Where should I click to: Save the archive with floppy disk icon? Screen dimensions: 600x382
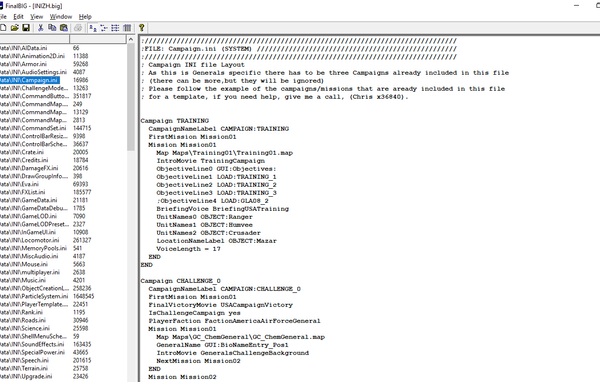tap(26, 28)
